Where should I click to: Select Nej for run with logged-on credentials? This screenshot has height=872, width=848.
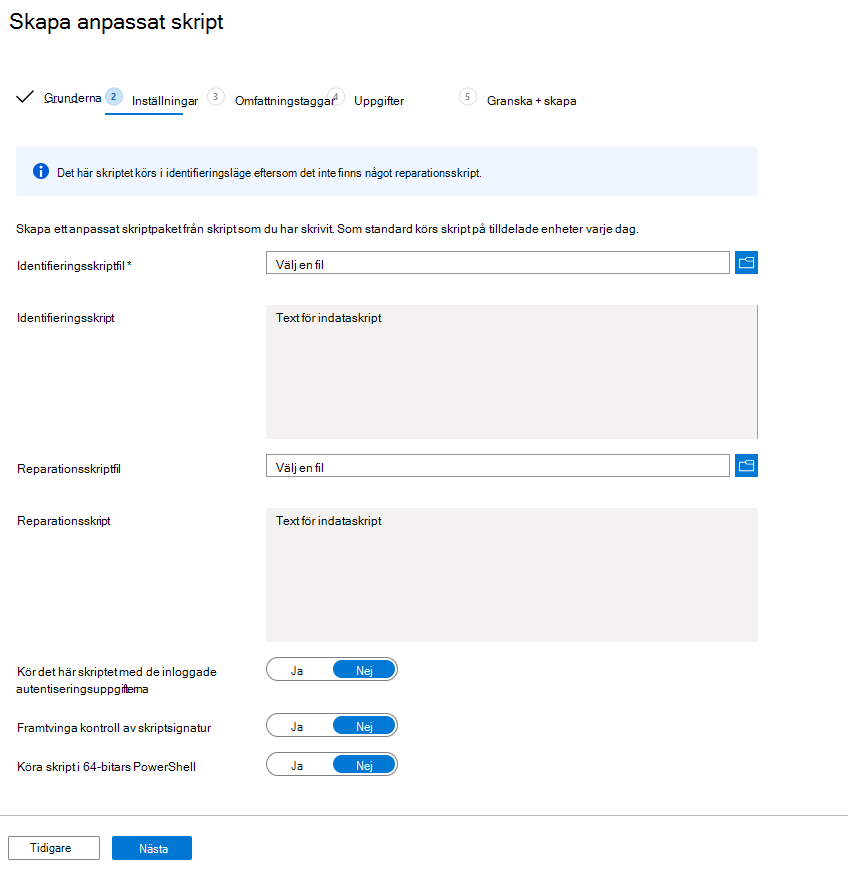tap(364, 671)
